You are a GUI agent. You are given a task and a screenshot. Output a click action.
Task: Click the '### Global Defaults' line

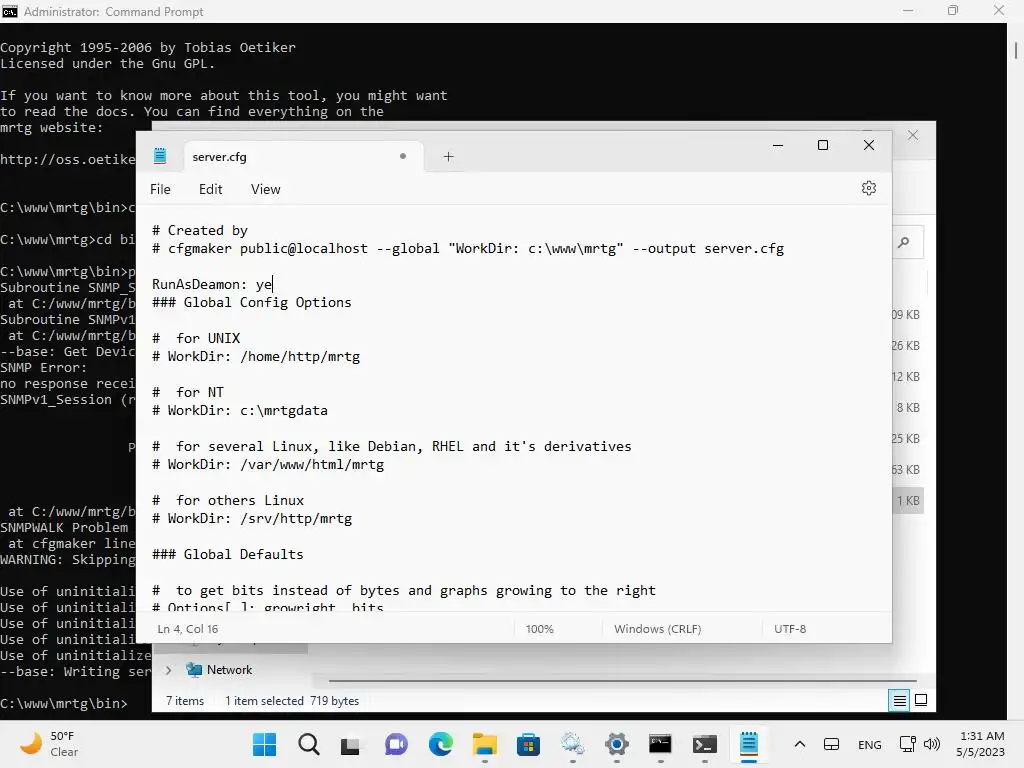coord(227,554)
